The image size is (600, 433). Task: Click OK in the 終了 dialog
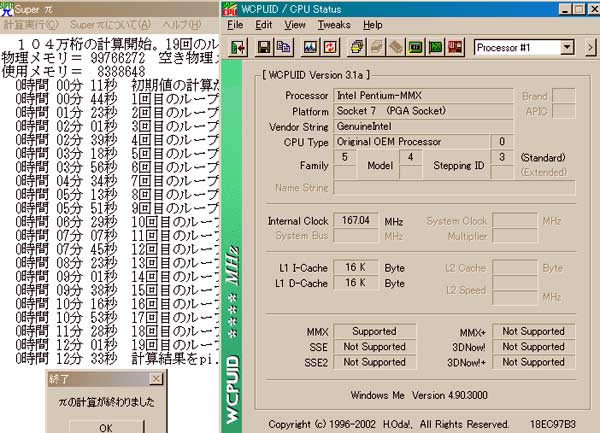coord(106,427)
